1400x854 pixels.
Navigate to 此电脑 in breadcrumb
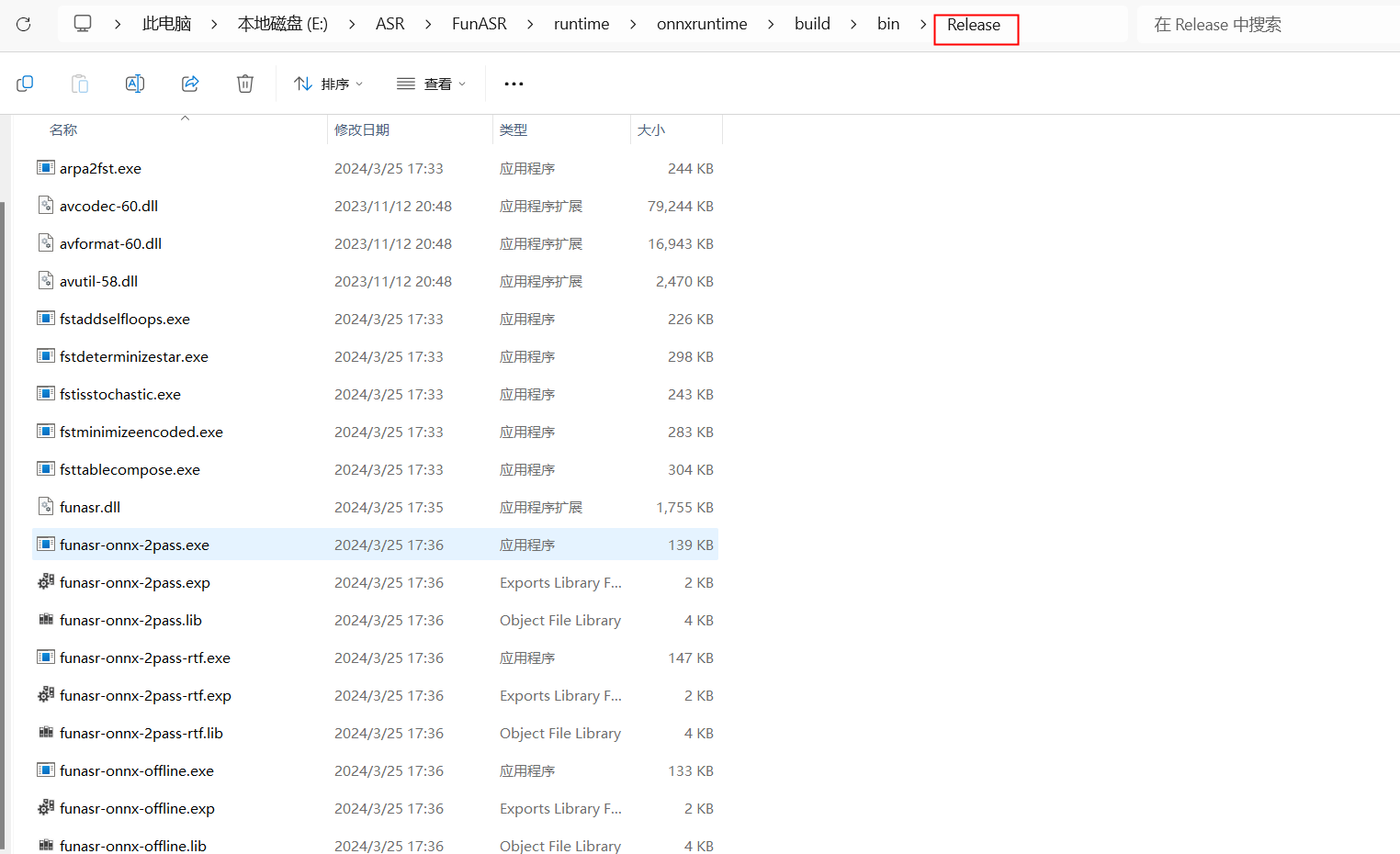tap(166, 24)
